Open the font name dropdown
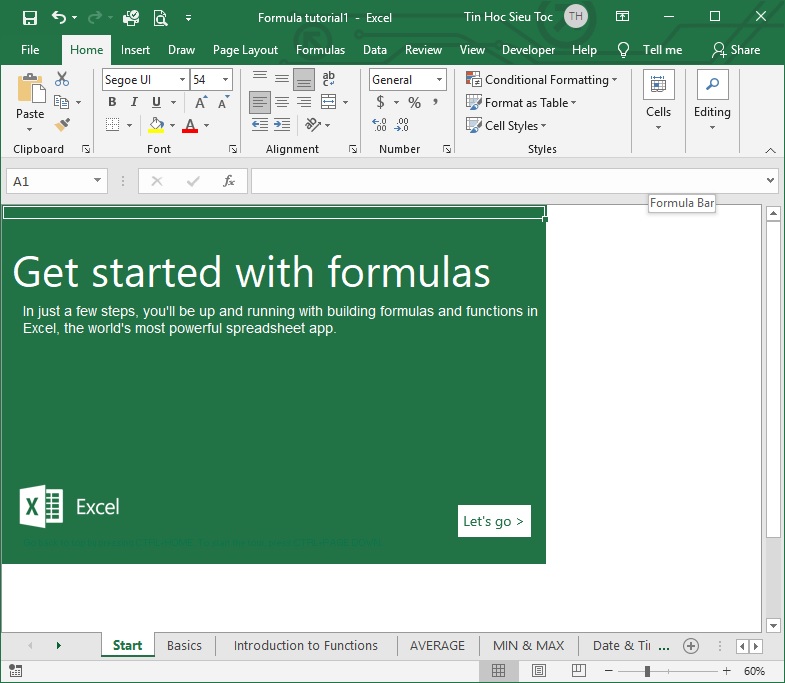The image size is (785, 683). click(183, 80)
